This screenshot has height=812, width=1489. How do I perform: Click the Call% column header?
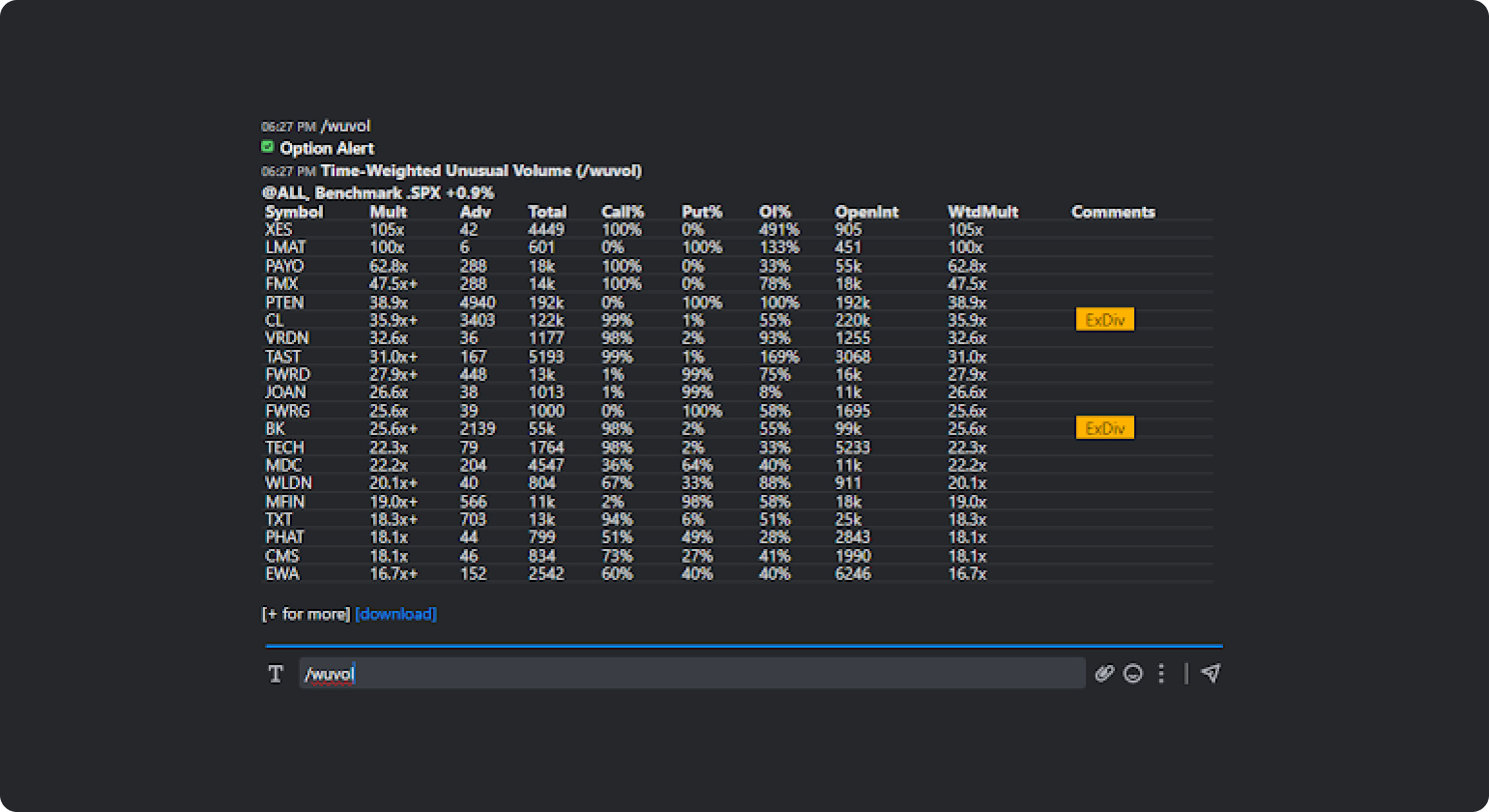click(622, 212)
